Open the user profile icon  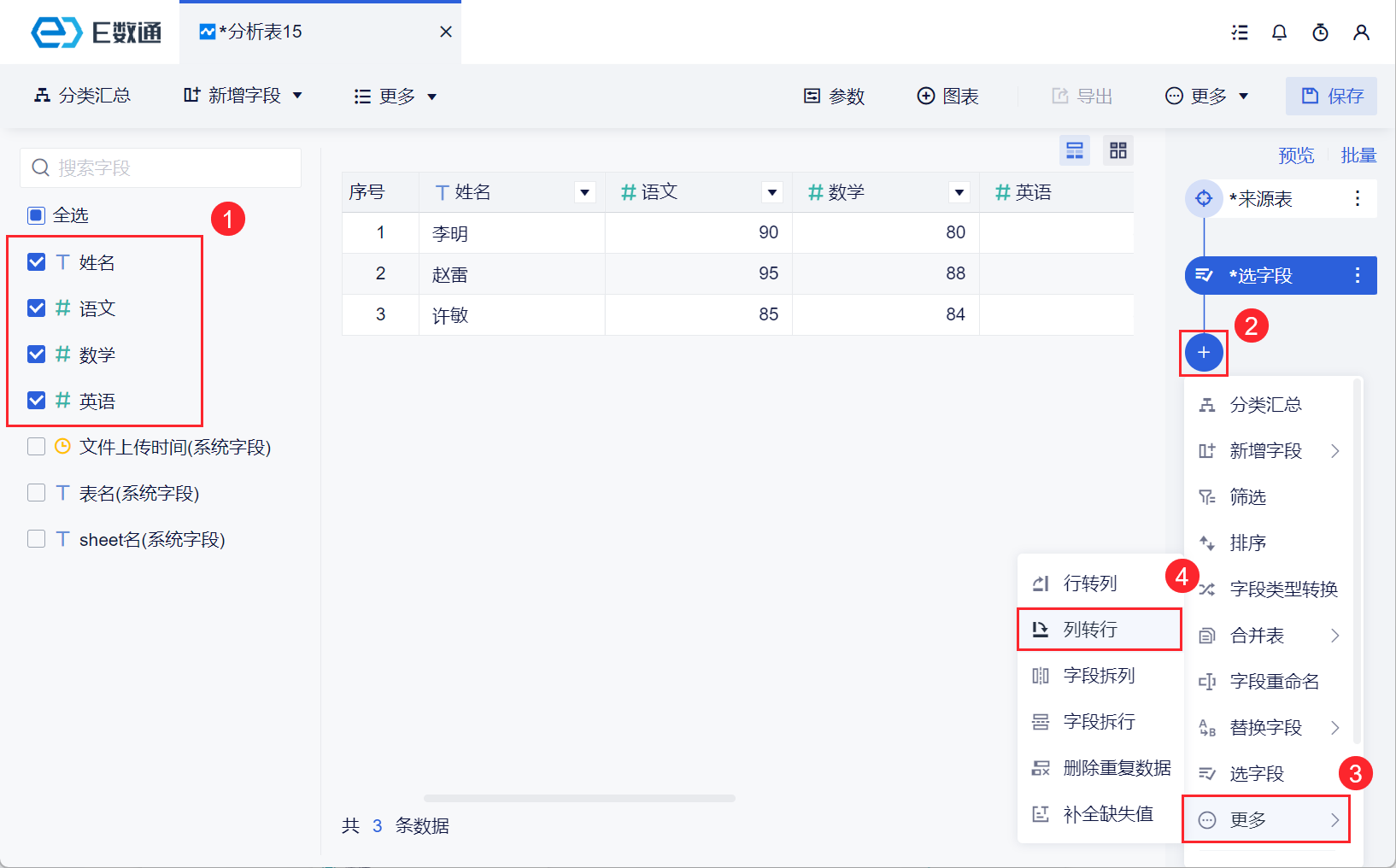pos(1361,32)
